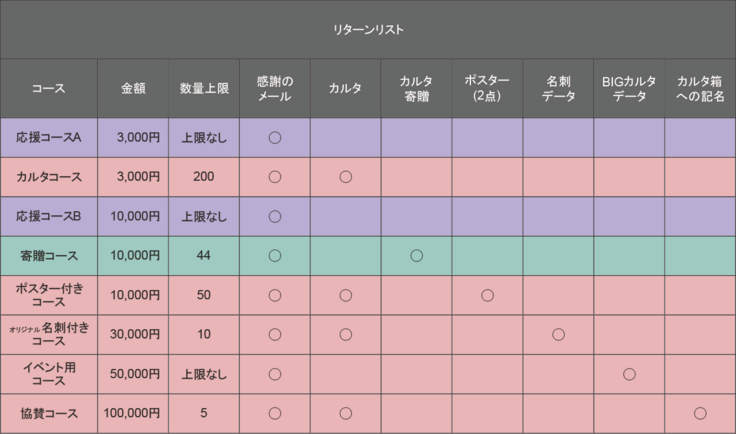Click the 感謝のメール column header
The height and width of the screenshot is (434, 736).
[x=274, y=88]
